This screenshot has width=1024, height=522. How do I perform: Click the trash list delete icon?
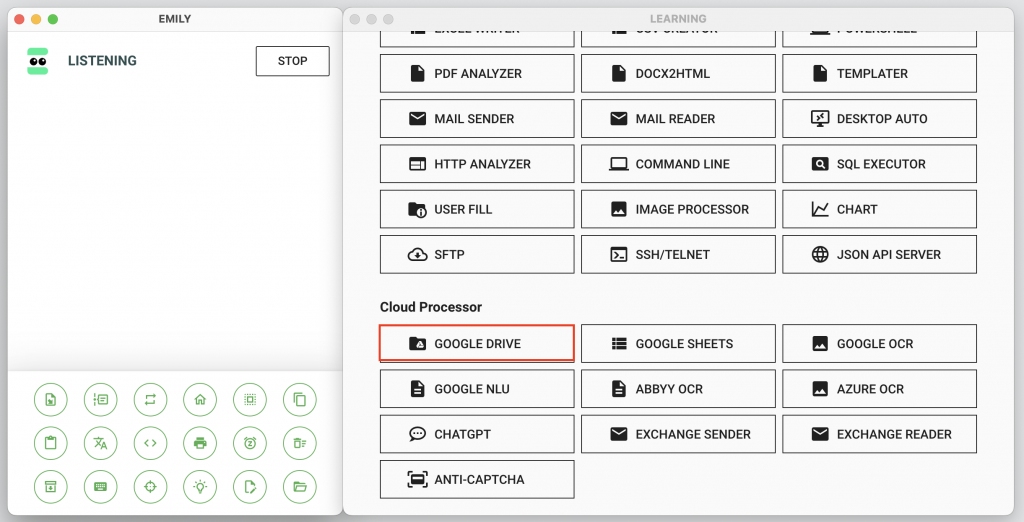tap(300, 443)
